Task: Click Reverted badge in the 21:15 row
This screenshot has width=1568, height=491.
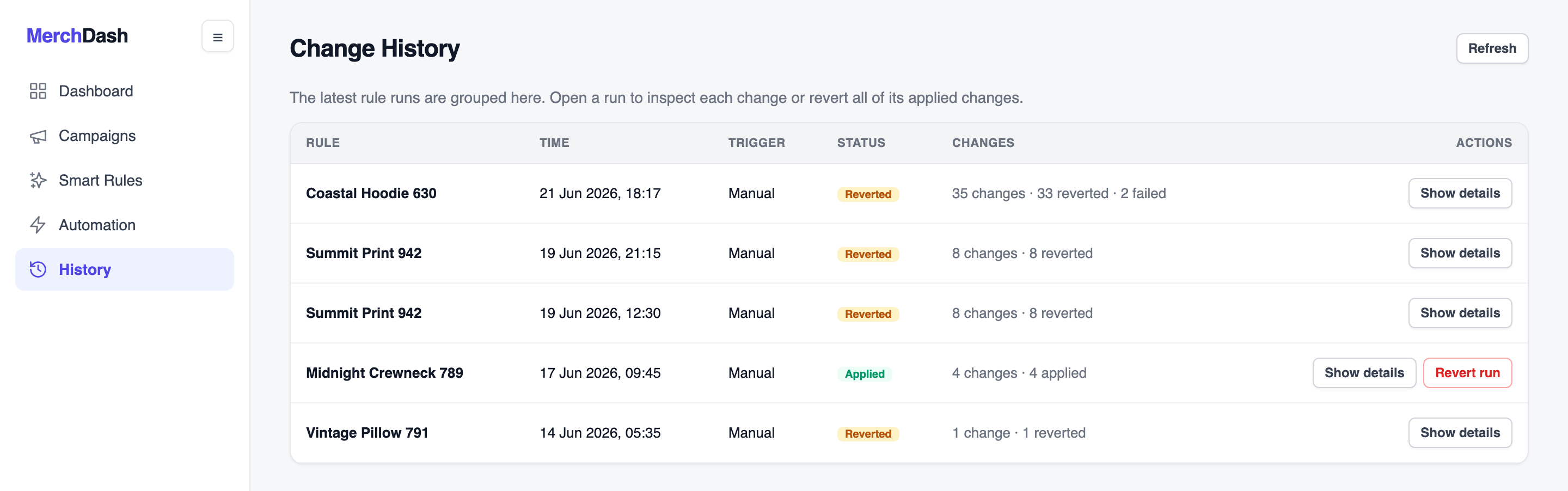Action: [x=868, y=254]
